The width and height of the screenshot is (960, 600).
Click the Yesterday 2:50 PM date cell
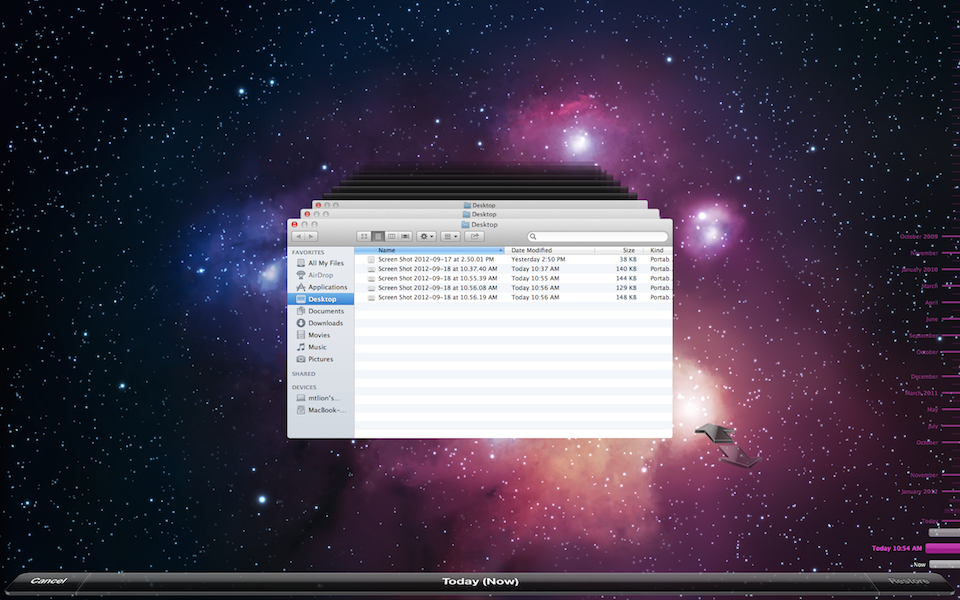tap(538, 260)
